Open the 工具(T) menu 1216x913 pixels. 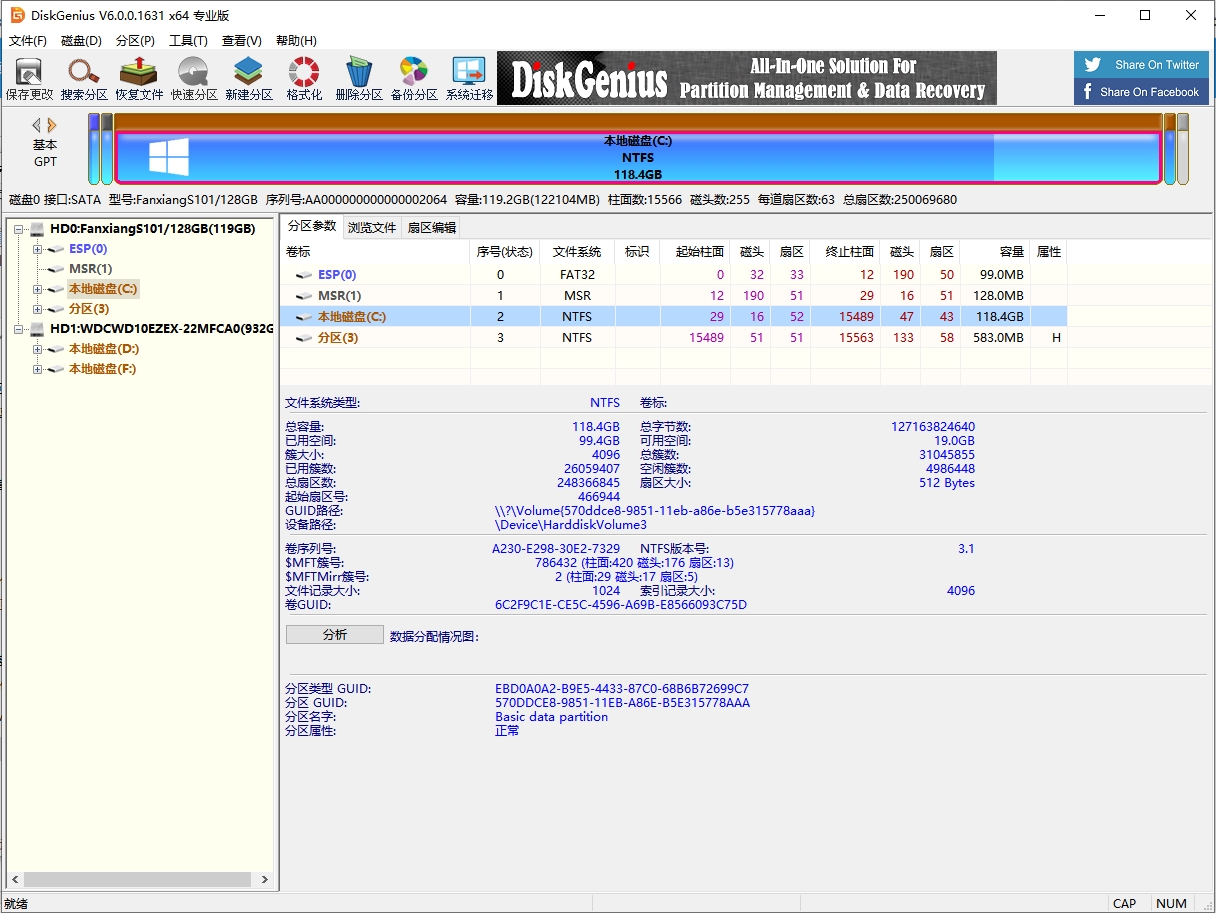click(188, 41)
